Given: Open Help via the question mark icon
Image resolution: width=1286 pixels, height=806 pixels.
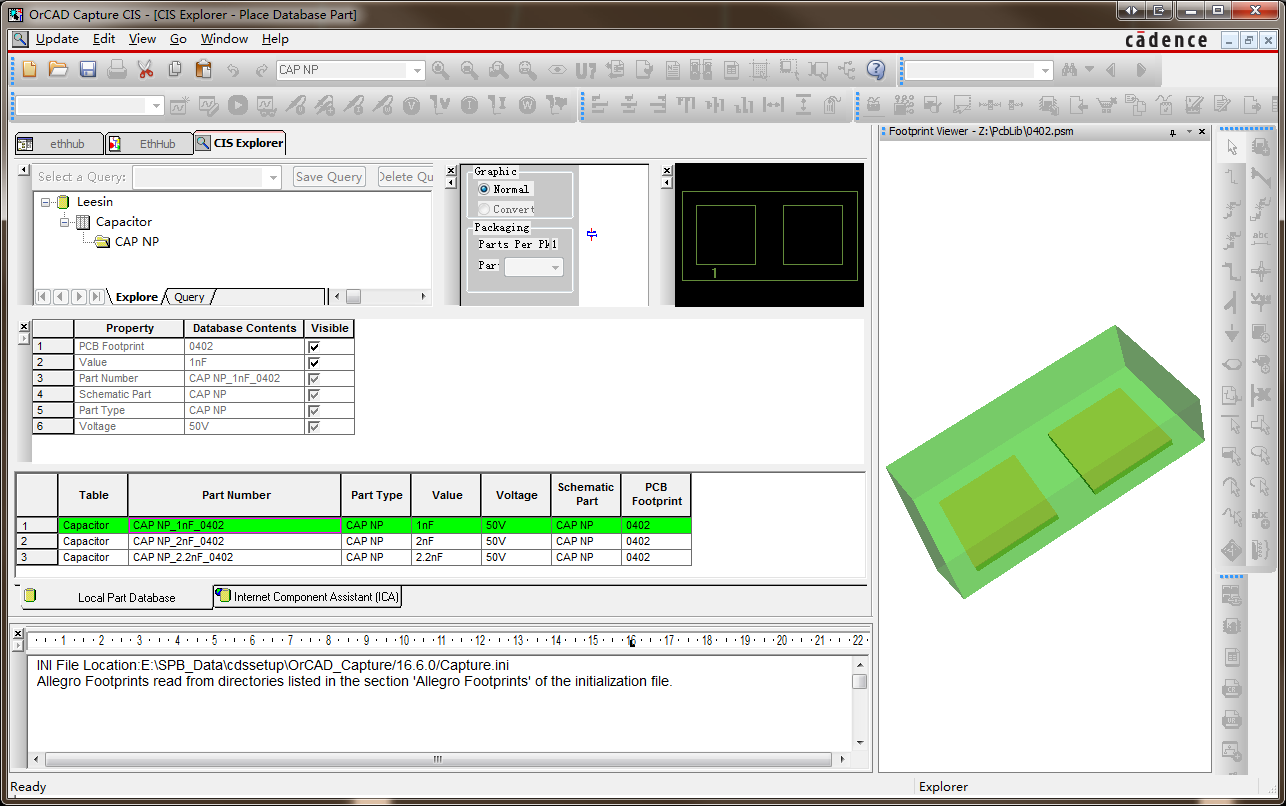Looking at the screenshot, I should (x=876, y=70).
